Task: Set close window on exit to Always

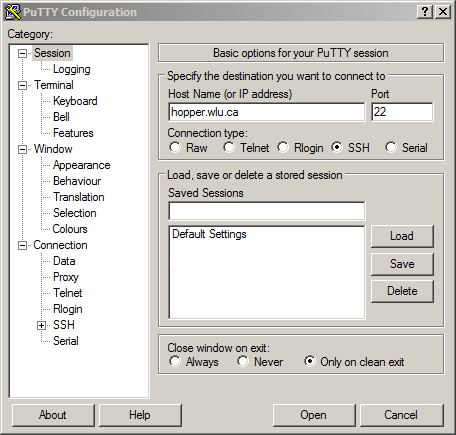Action: (175, 361)
